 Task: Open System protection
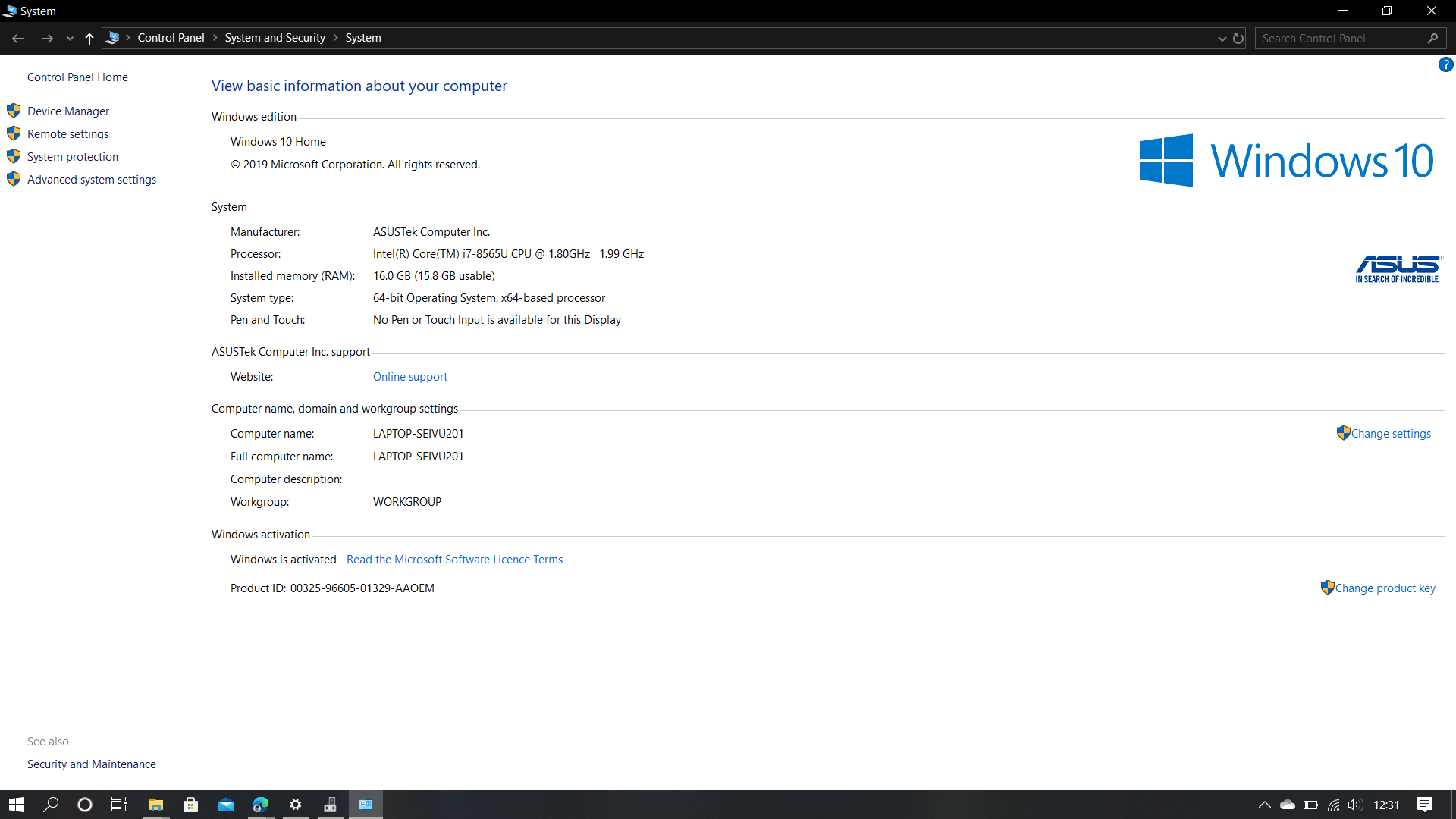coord(73,157)
